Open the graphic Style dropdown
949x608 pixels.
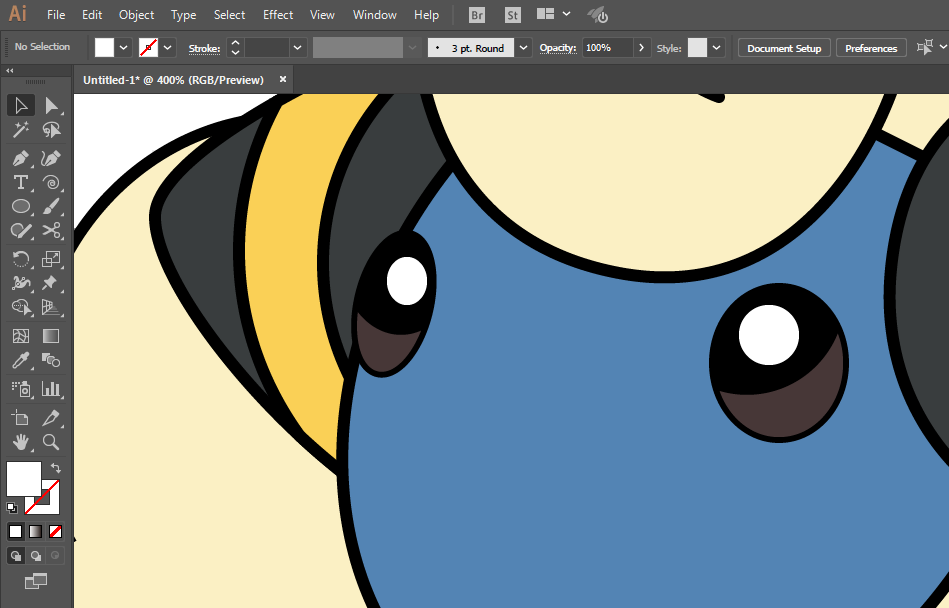tap(717, 48)
